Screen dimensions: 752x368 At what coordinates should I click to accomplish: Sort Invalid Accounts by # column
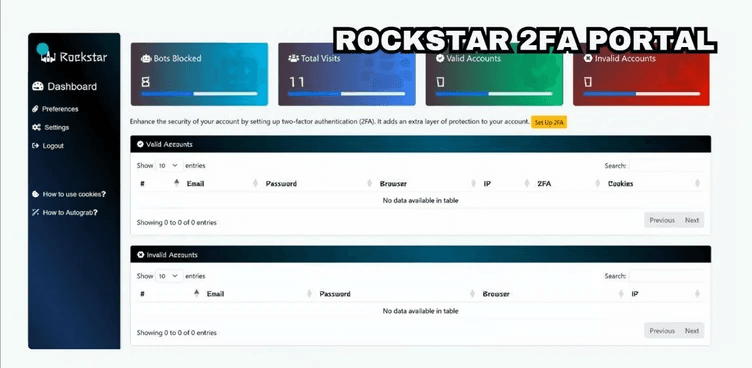169,294
